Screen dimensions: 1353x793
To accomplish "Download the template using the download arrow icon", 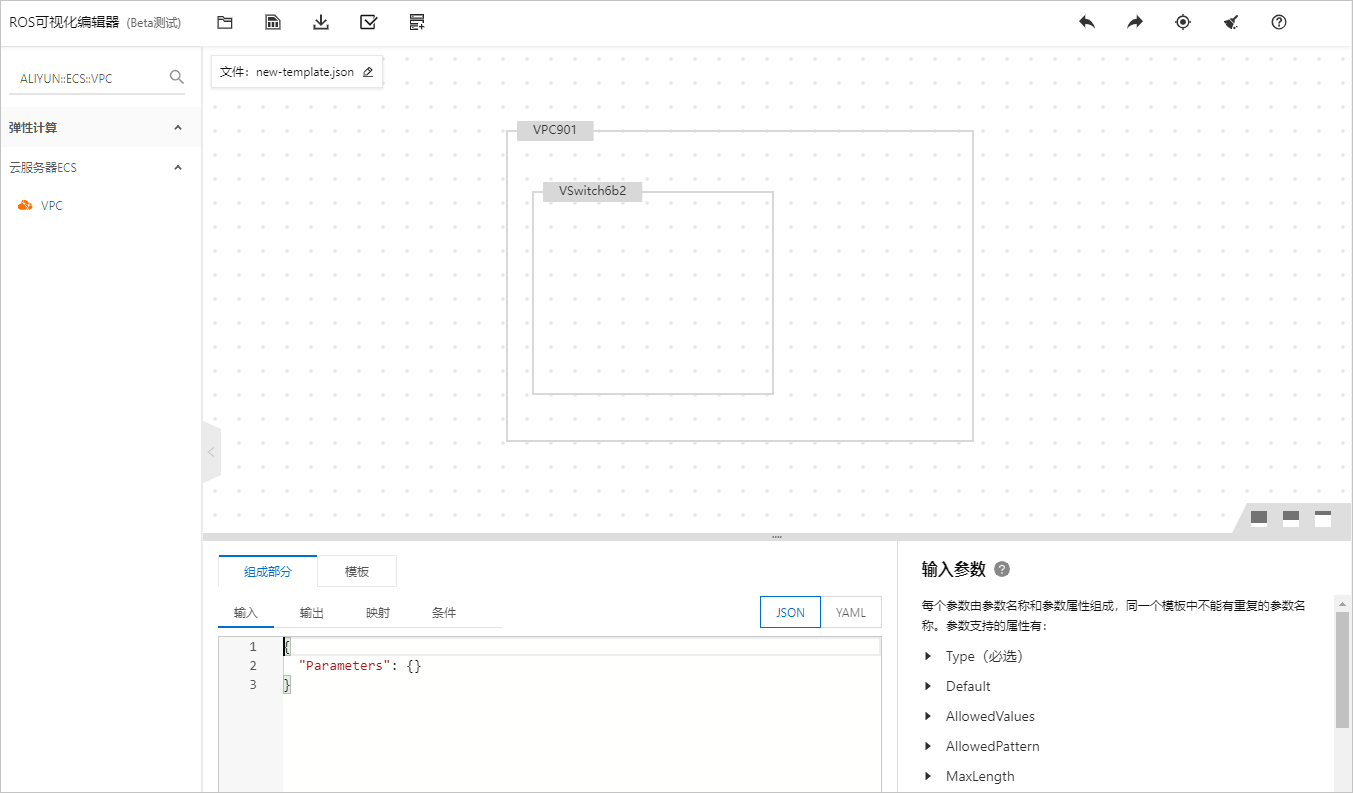I will 321,22.
